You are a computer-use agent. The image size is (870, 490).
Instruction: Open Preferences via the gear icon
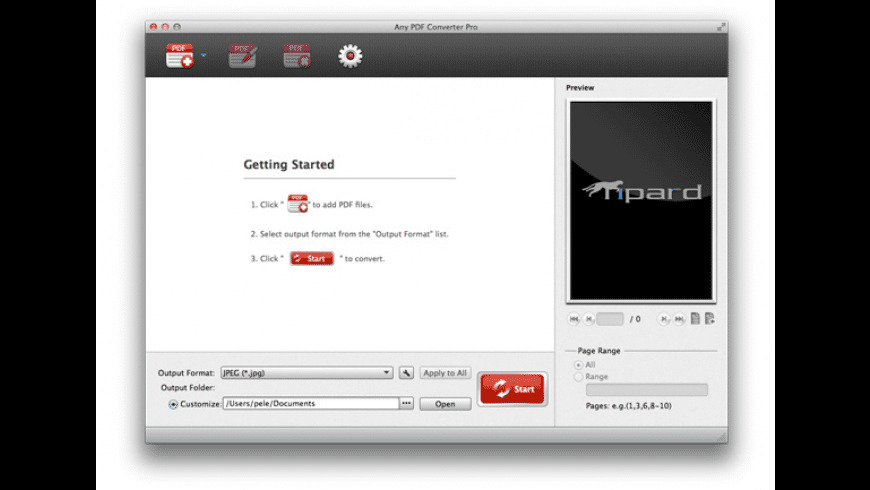coord(350,56)
